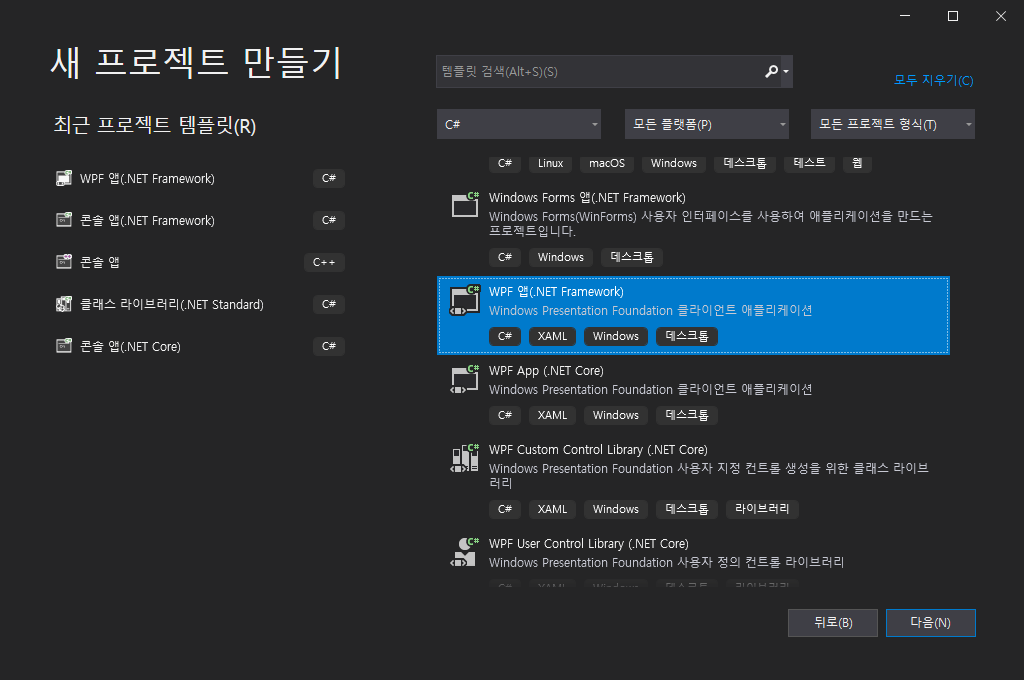Click recent WPF 앱(.NET Framework) icon
Viewport: 1024px width, 680px height.
63,178
